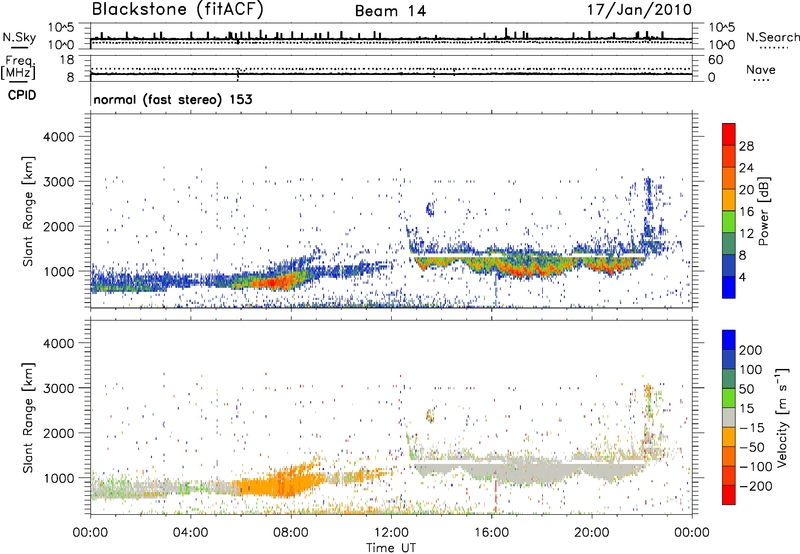Click the "04:00" time axis label

pos(190,533)
